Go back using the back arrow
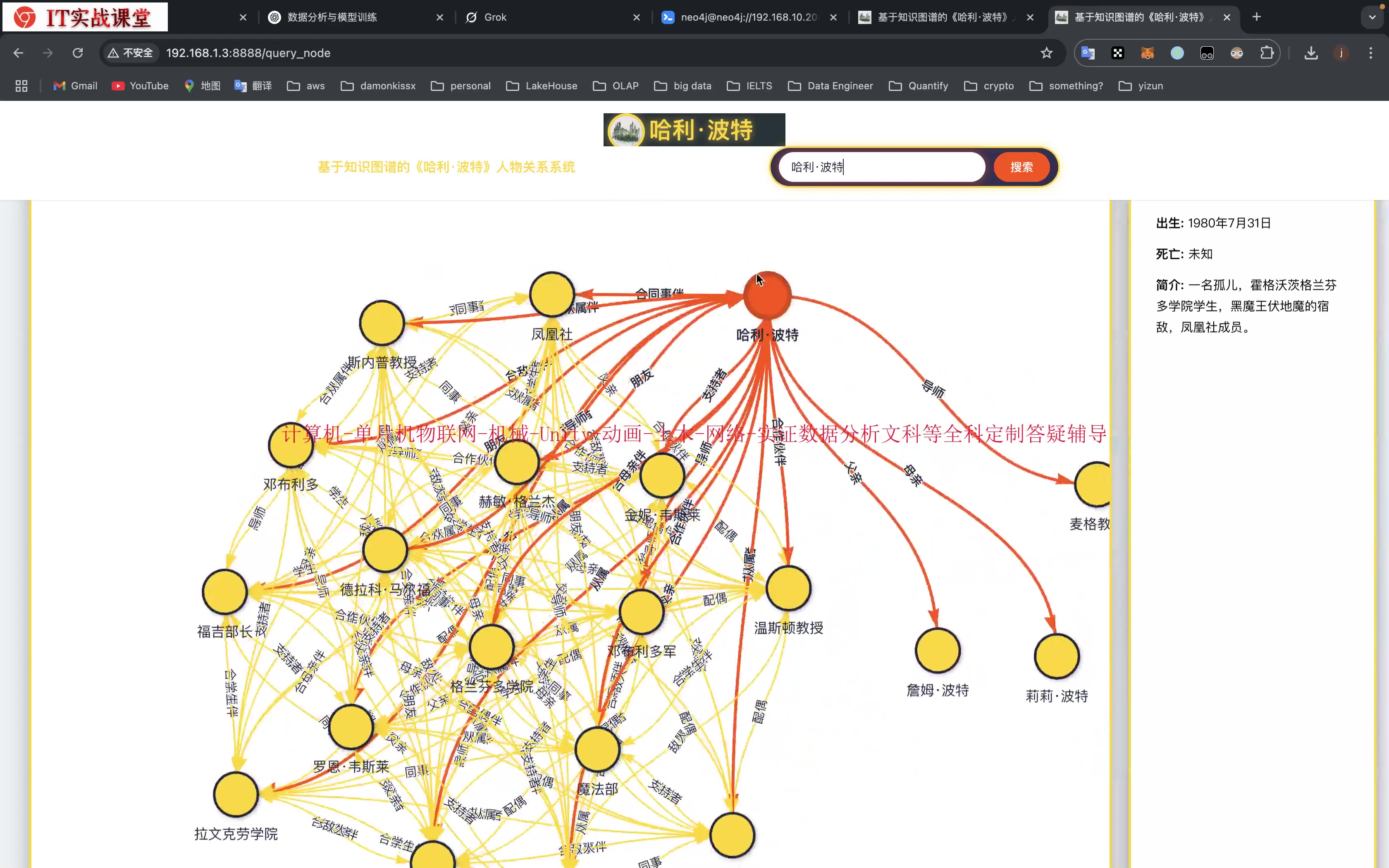The image size is (1389, 868). [18, 53]
